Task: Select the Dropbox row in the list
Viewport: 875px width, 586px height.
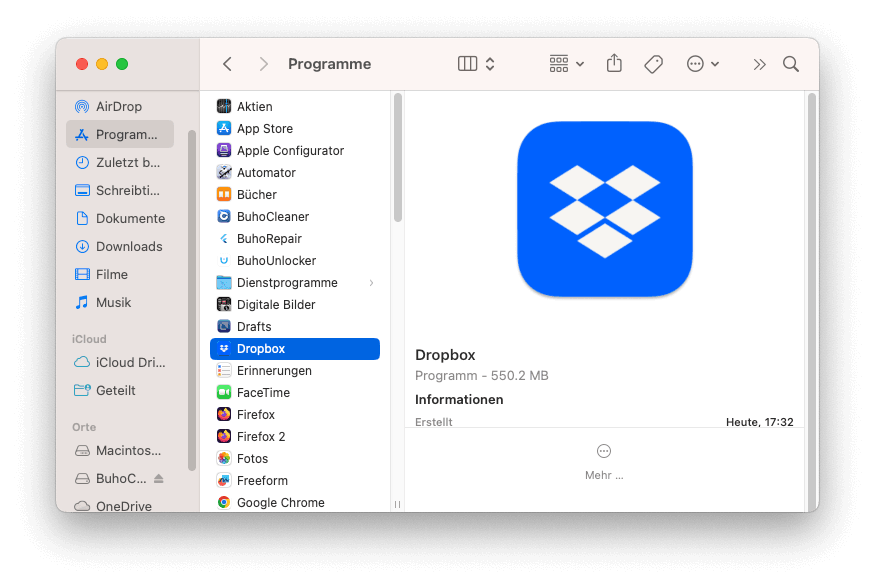Action: [295, 349]
